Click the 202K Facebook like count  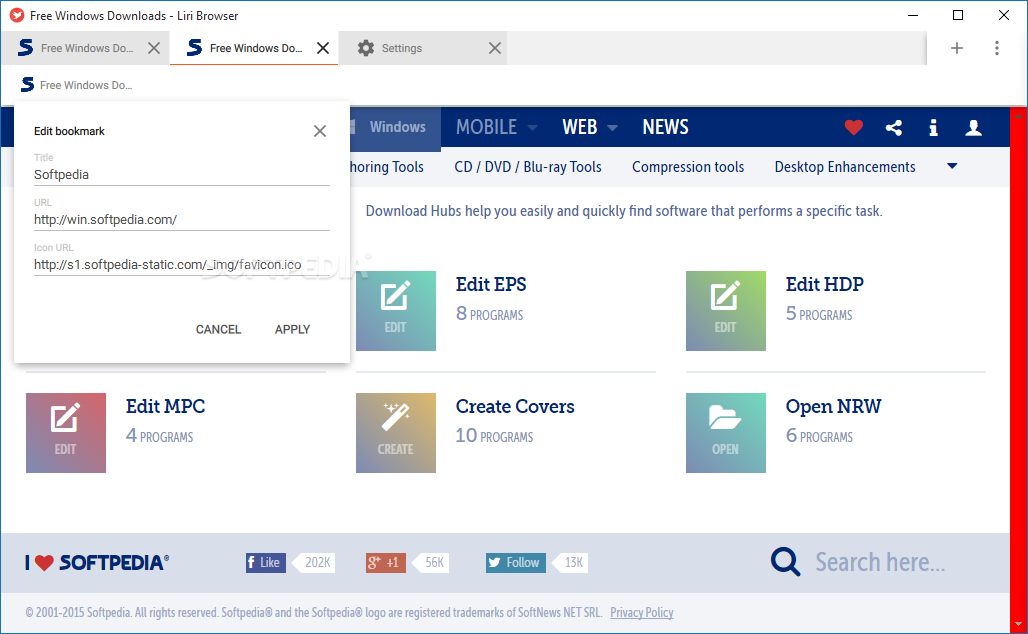click(317, 563)
